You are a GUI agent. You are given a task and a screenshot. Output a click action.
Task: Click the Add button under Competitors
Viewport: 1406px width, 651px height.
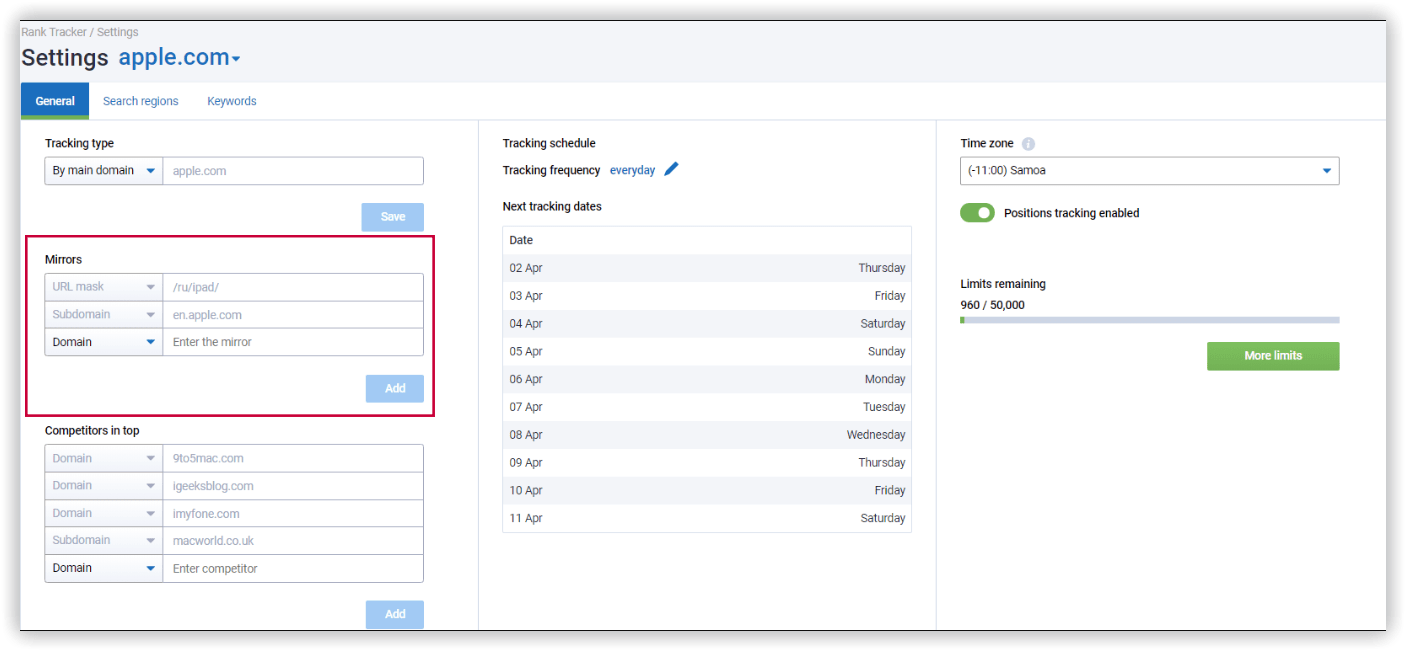click(395, 614)
